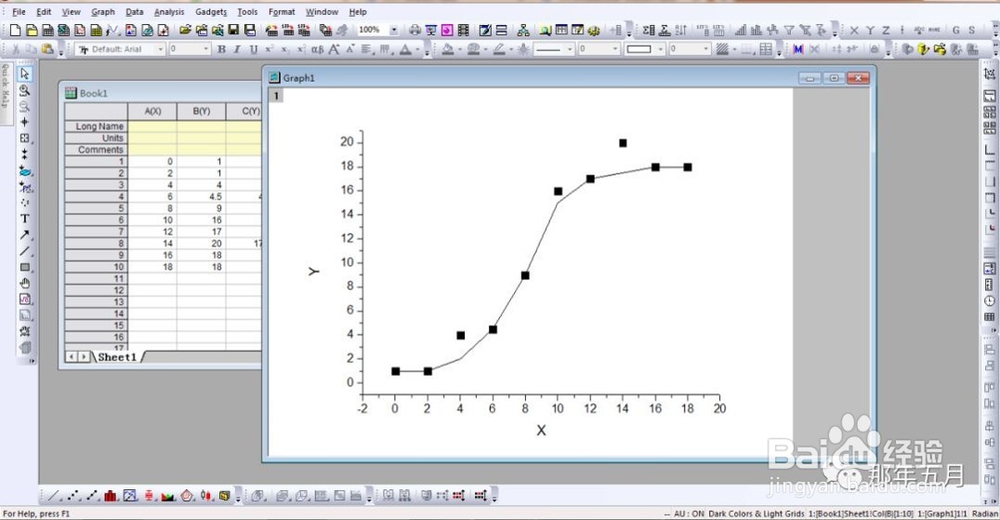Switch to the Sheet1 tab in Book1
The image size is (1000, 520).
tap(117, 357)
